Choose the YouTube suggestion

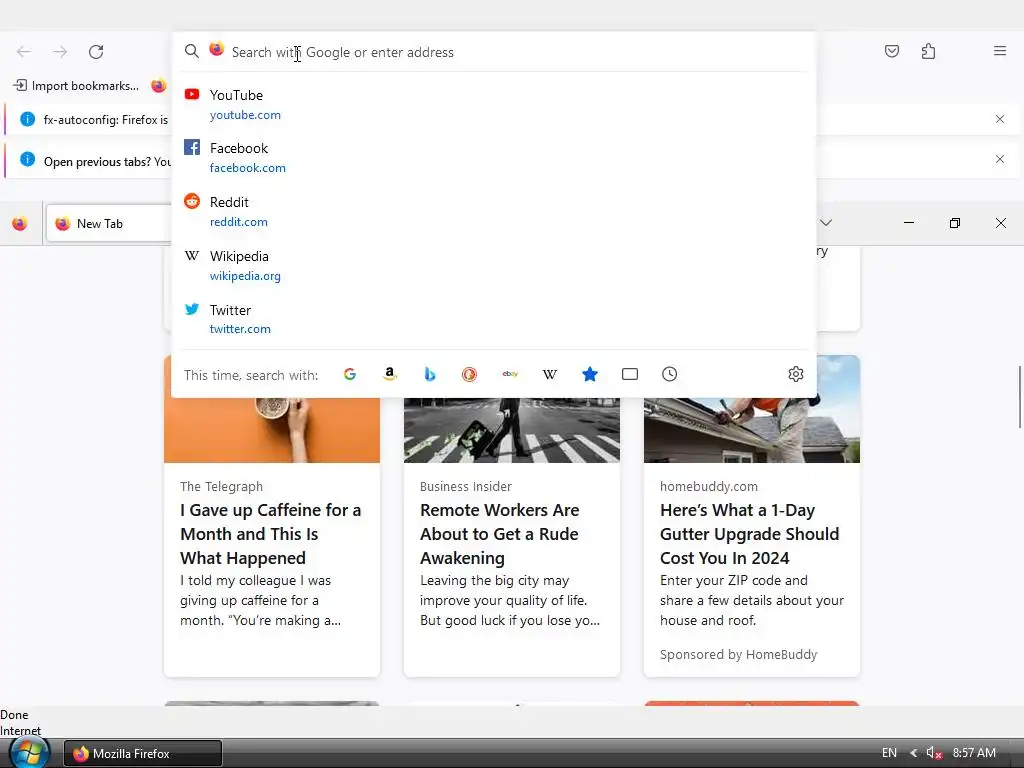494,104
